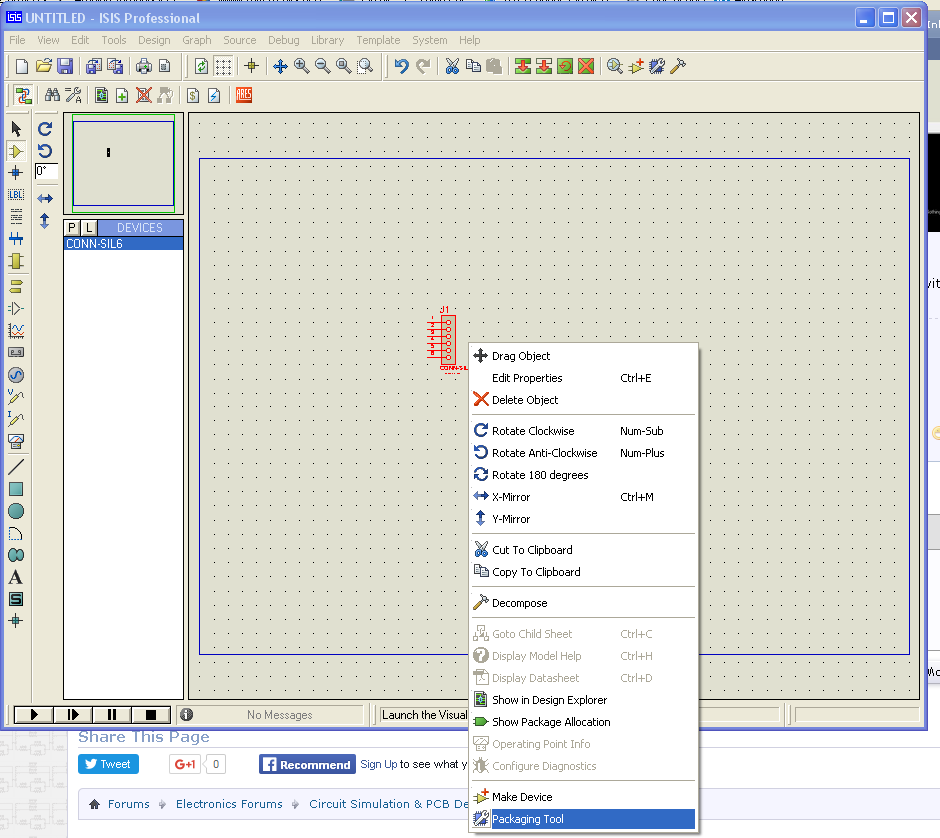The image size is (940, 838).
Task: Open the Forums breadcrumb link
Action: pyautogui.click(x=128, y=804)
